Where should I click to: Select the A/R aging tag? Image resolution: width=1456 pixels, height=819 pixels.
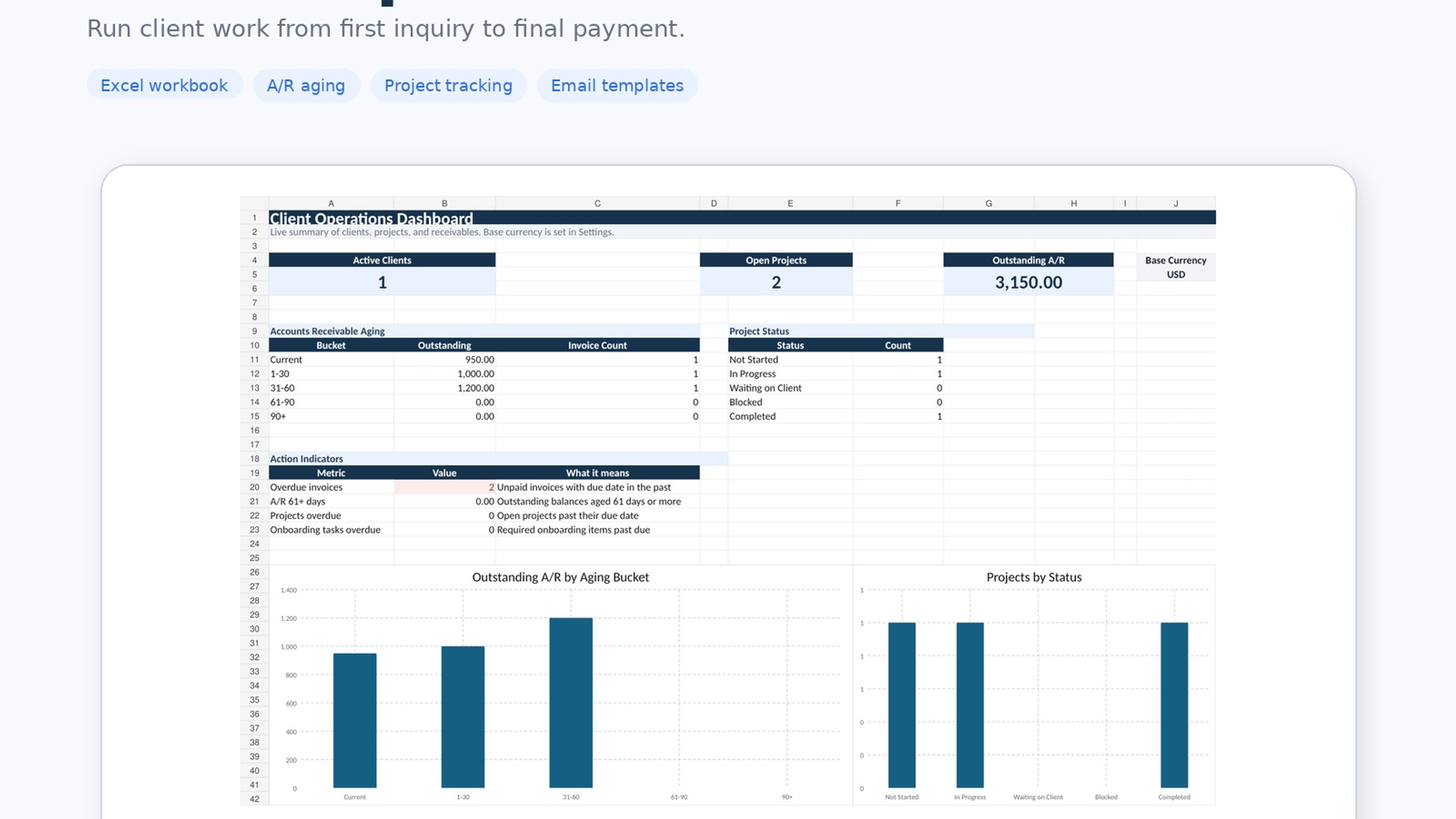306,85
